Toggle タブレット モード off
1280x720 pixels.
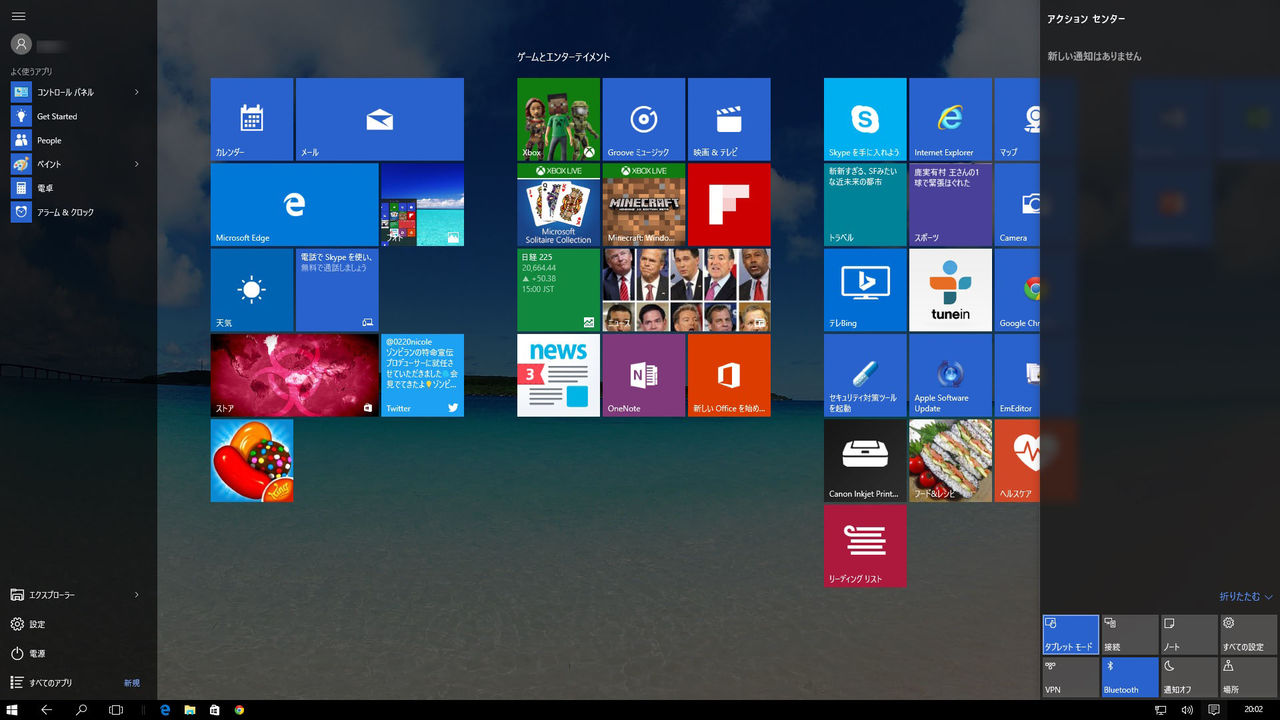1069,633
